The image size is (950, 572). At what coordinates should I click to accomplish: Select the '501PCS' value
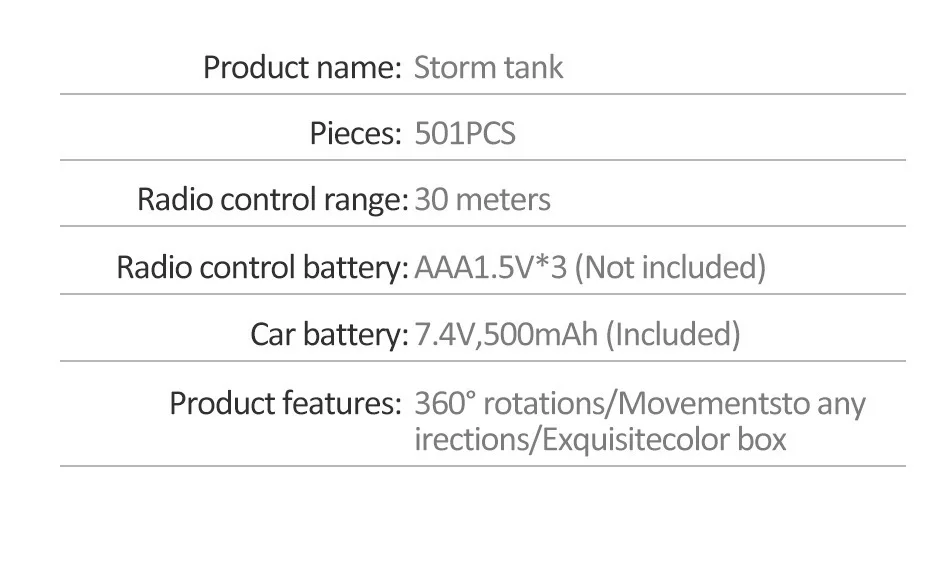465,133
